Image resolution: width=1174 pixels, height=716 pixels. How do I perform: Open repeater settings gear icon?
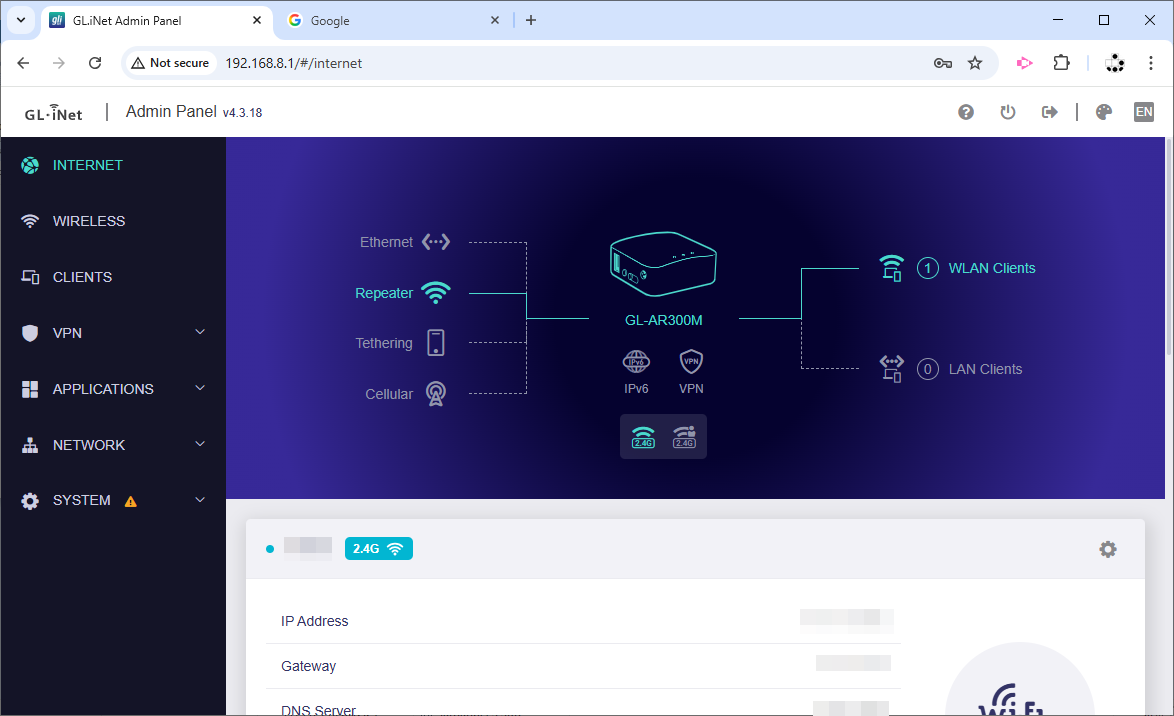[x=1107, y=549]
